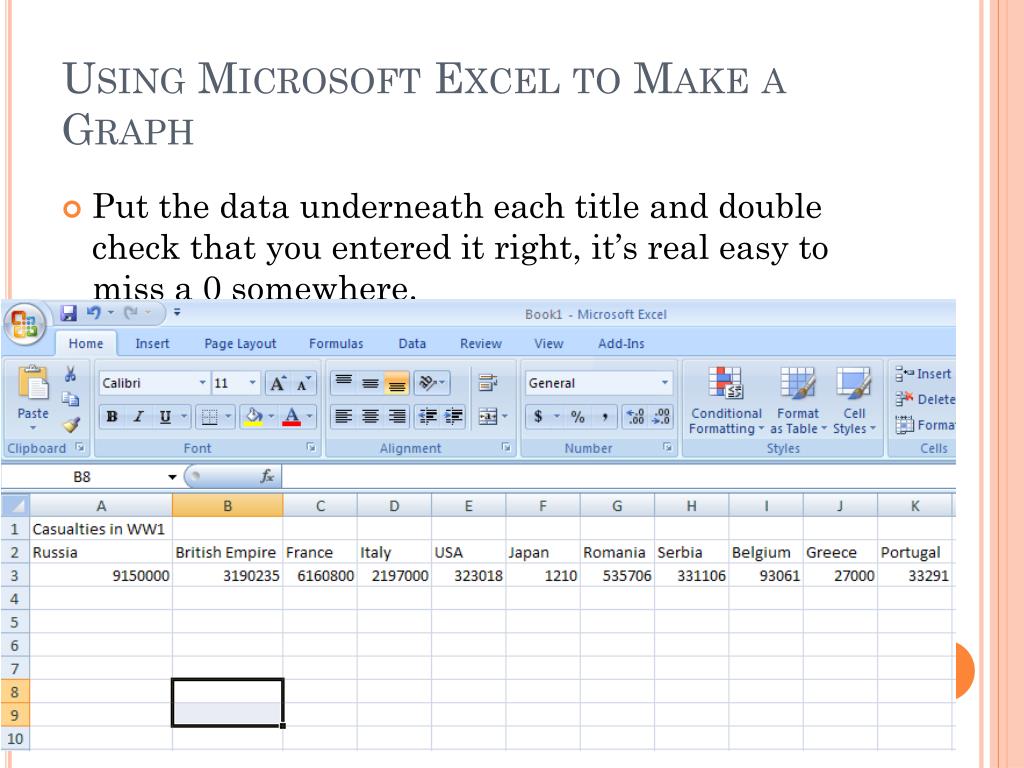Click the formula bar input
This screenshot has width=1024, height=768.
618,477
